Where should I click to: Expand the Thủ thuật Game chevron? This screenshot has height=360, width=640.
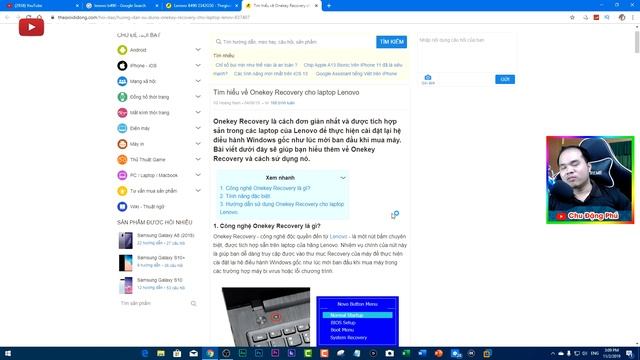[x=198, y=160]
